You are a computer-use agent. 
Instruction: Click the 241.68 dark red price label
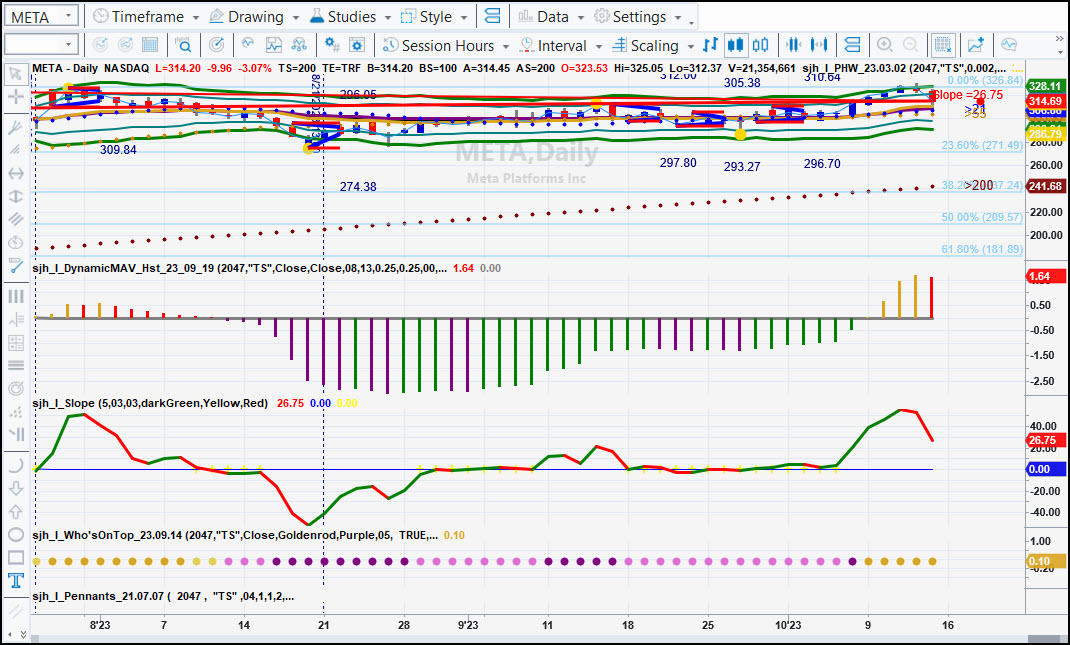[1045, 186]
